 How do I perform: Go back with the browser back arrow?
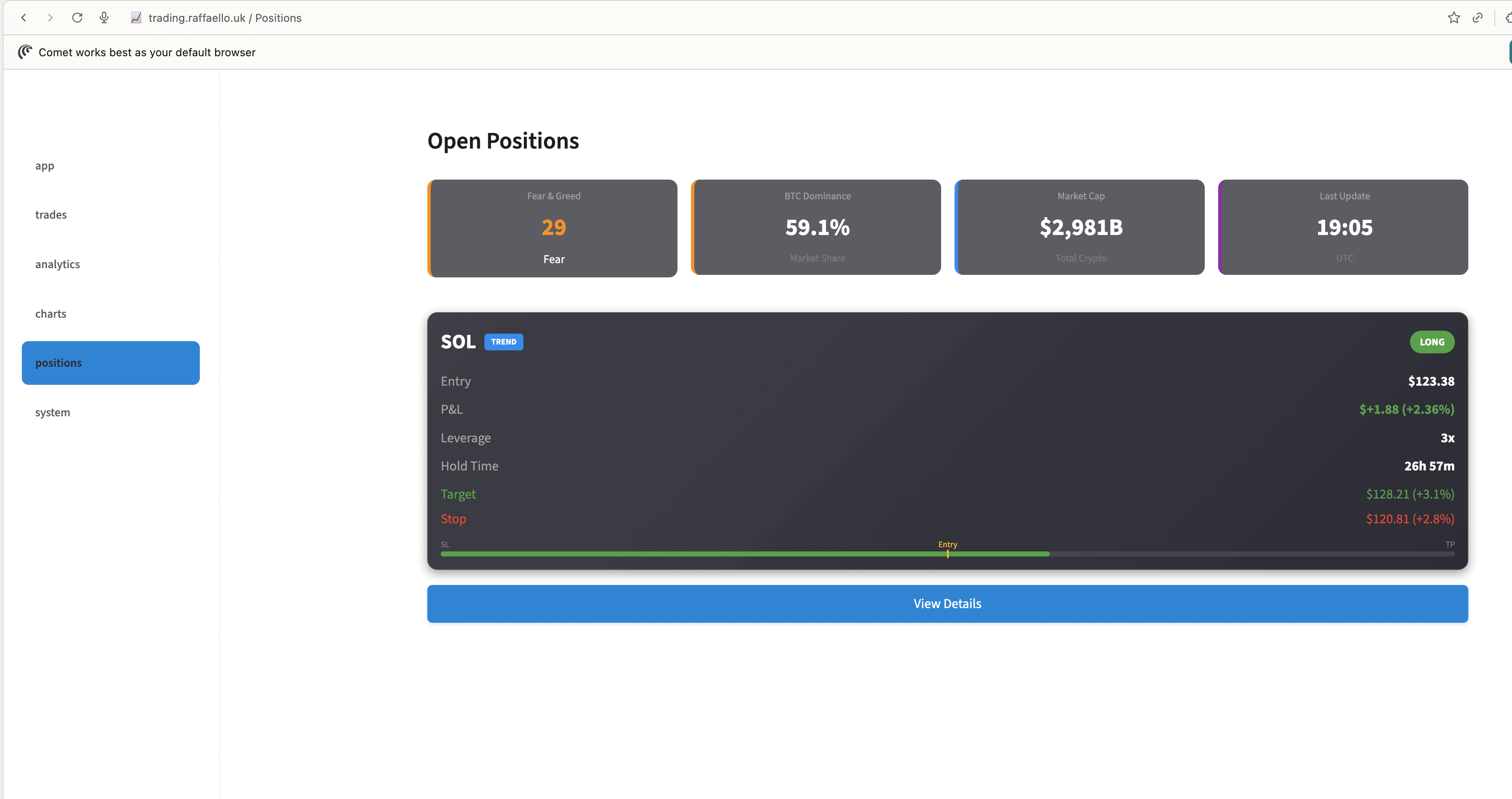[24, 18]
